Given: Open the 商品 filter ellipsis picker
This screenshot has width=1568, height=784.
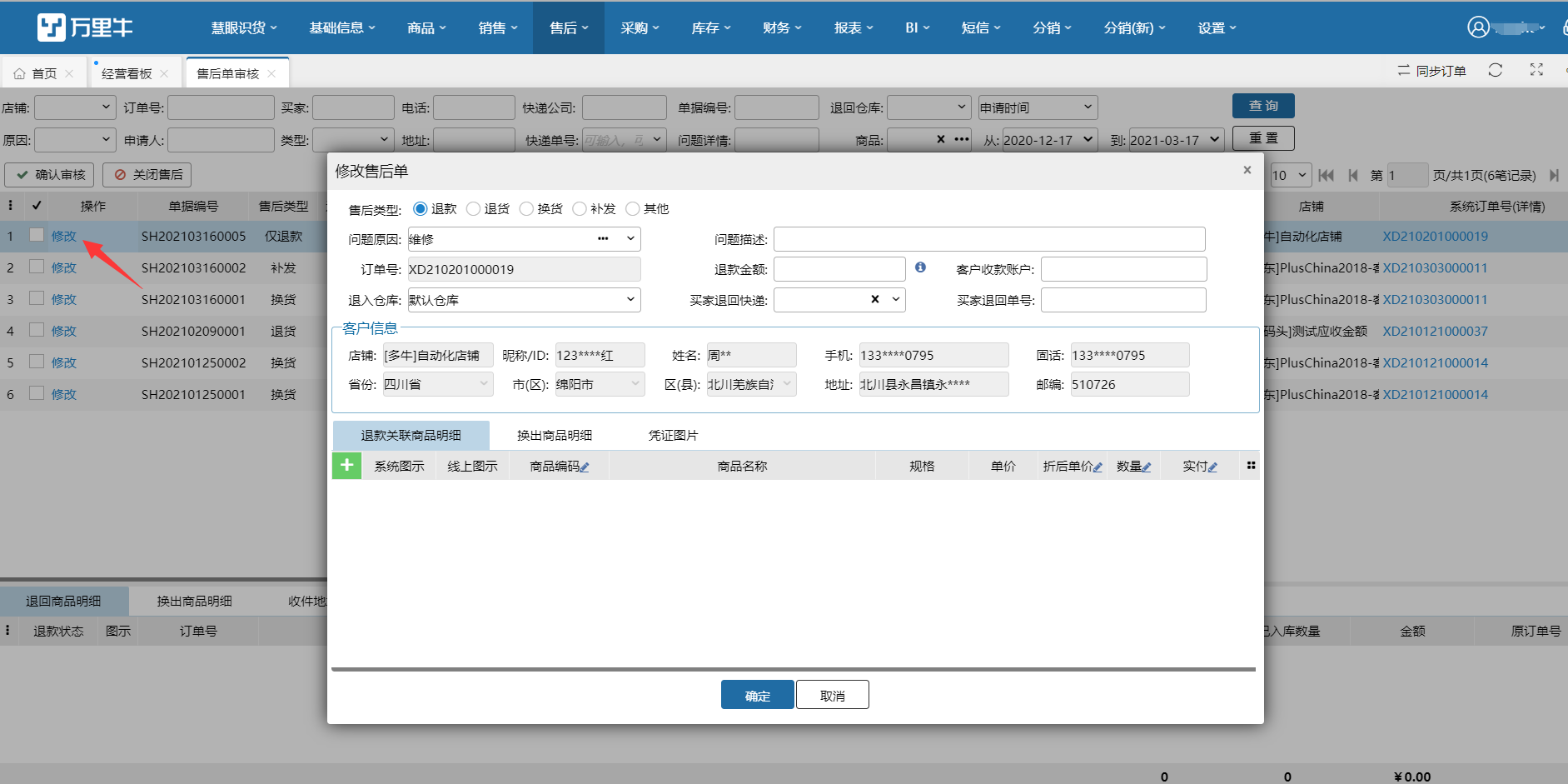Looking at the screenshot, I should [x=962, y=139].
